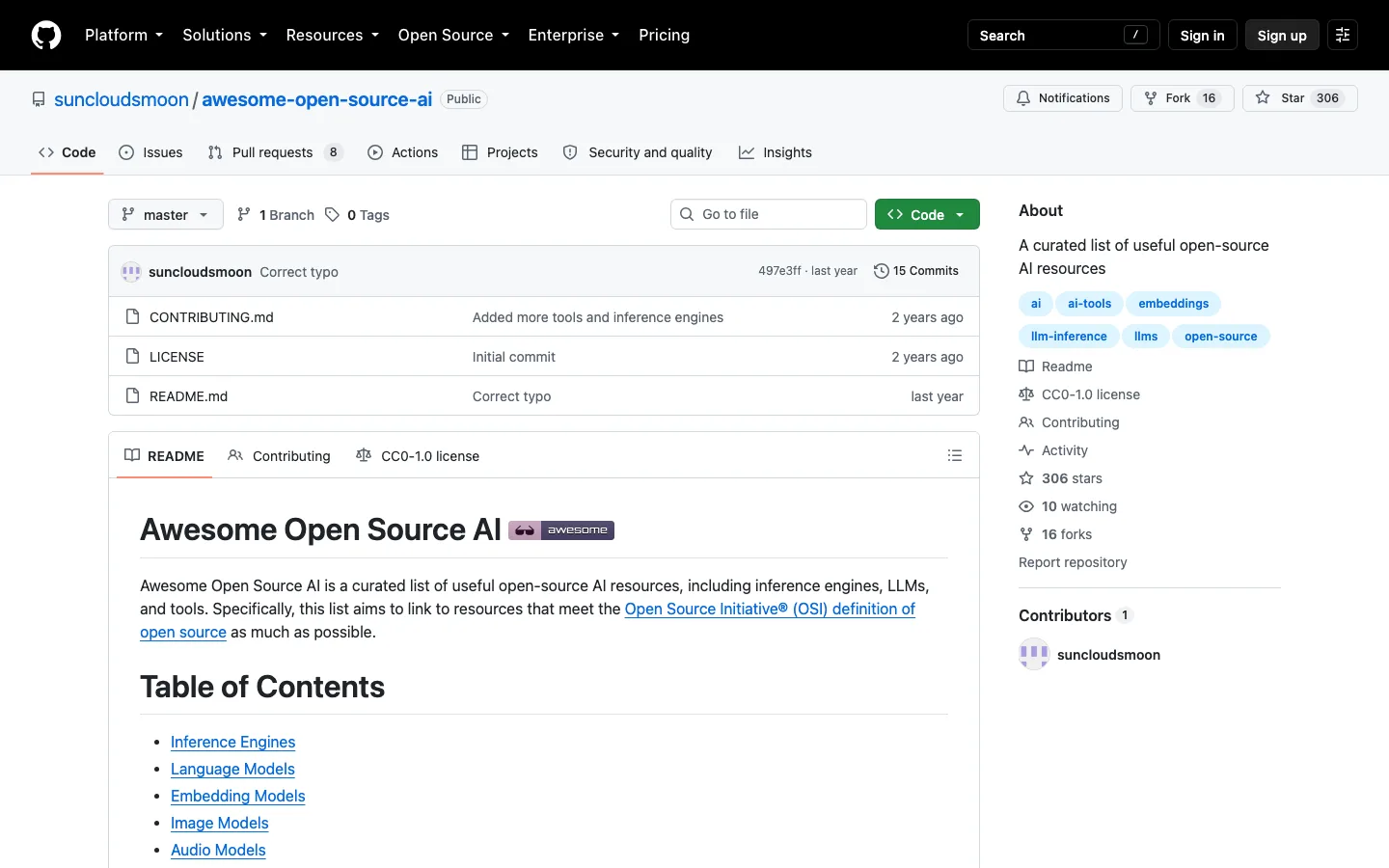This screenshot has height=868, width=1389.
Task: Click the sunglasses awesome badge
Action: (561, 530)
